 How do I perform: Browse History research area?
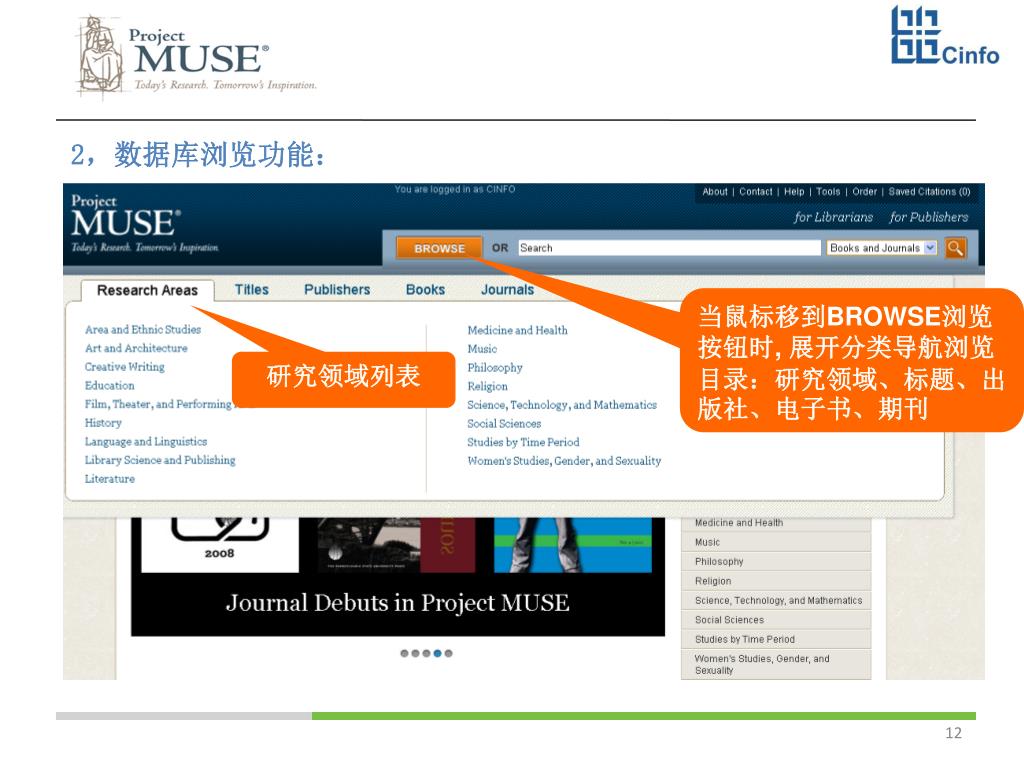pos(103,423)
